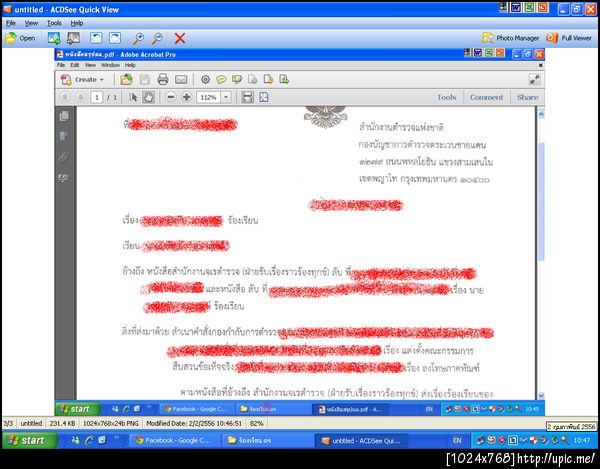Click Acrobat save disk icon

145,80
